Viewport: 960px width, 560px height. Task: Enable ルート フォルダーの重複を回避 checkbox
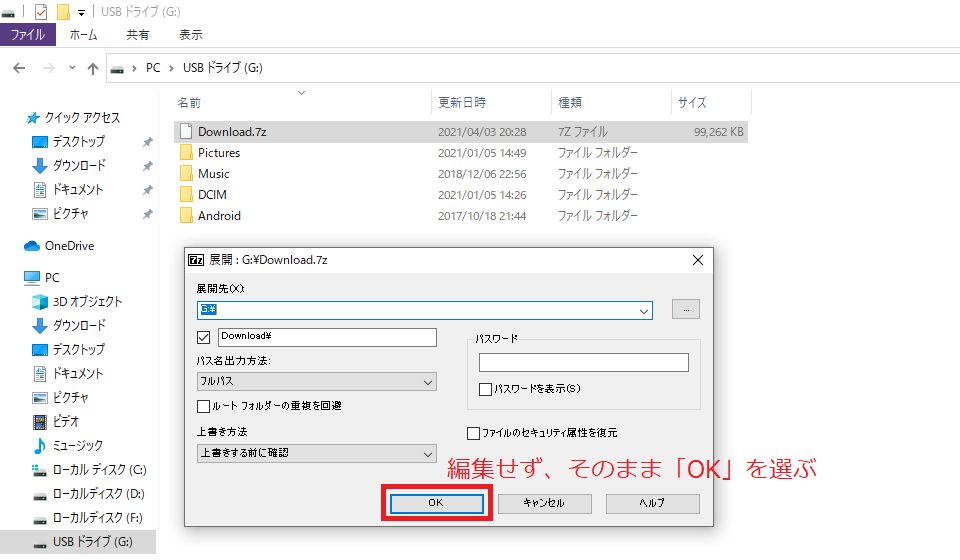(203, 406)
